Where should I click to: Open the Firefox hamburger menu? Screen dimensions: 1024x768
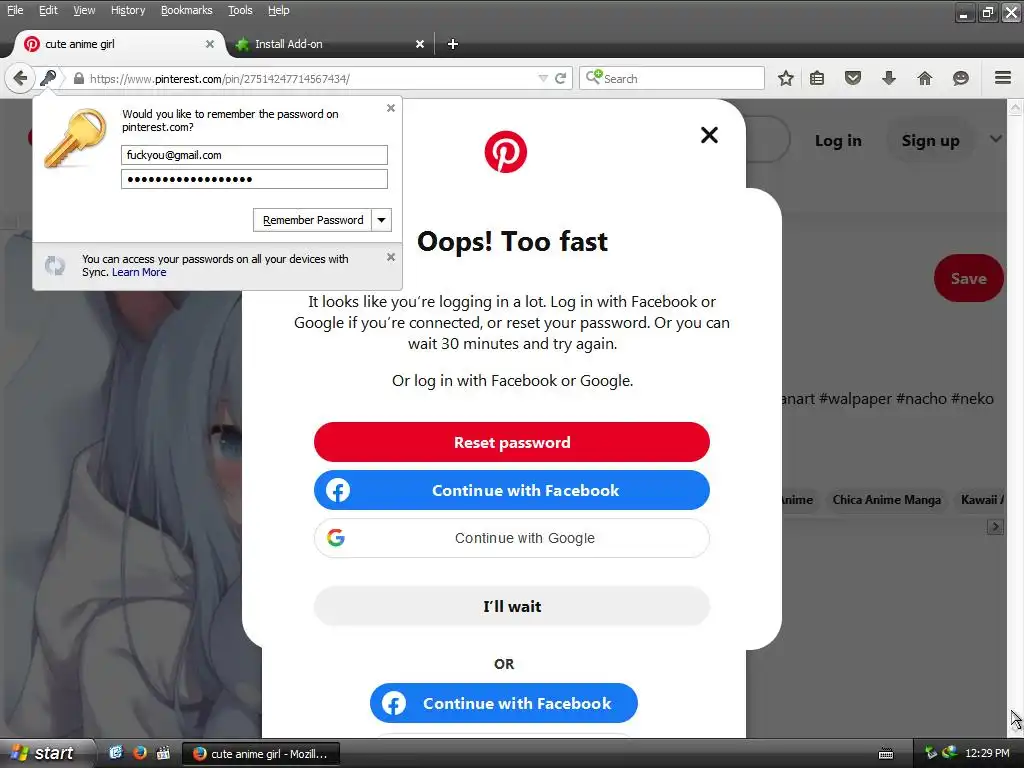click(1003, 78)
